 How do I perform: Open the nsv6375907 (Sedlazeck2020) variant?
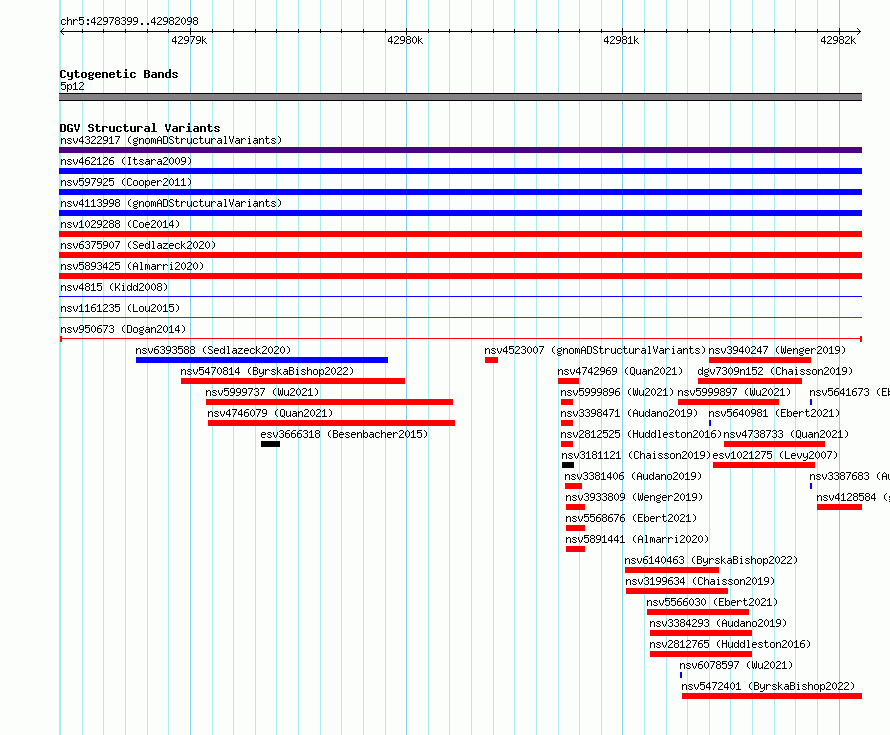pyautogui.click(x=138, y=245)
